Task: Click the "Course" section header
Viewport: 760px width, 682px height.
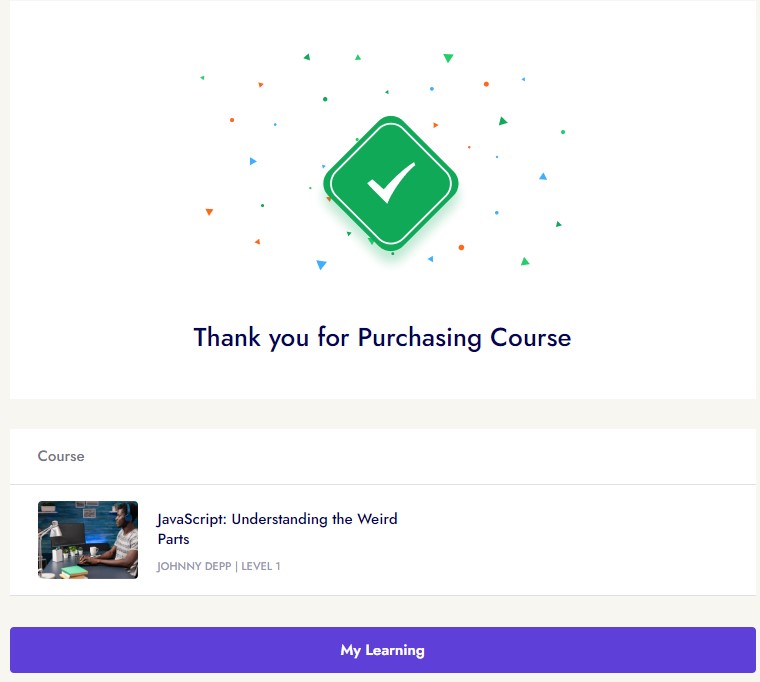Action: point(61,456)
